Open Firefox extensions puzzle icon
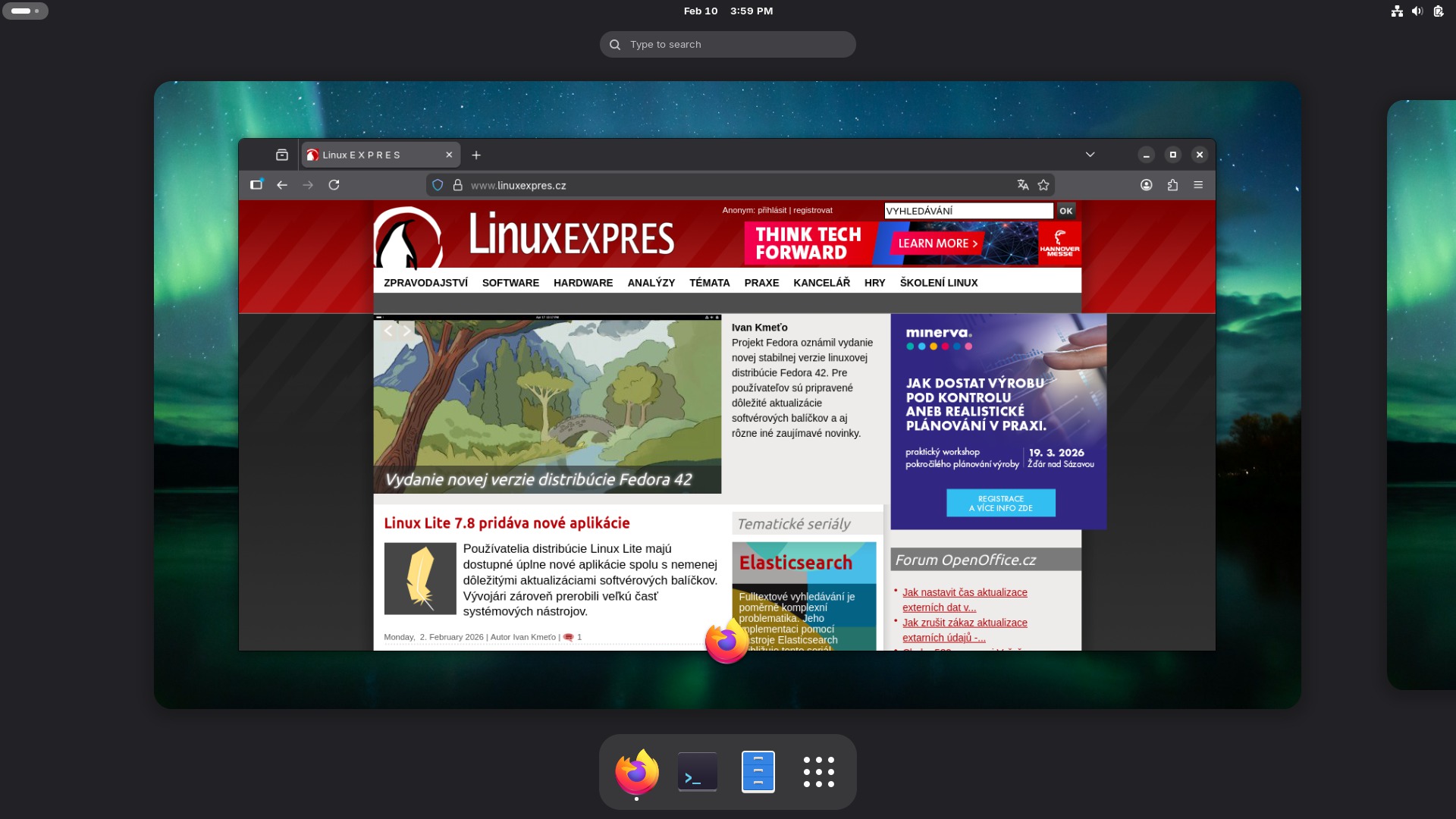The image size is (1456, 819). [x=1172, y=185]
